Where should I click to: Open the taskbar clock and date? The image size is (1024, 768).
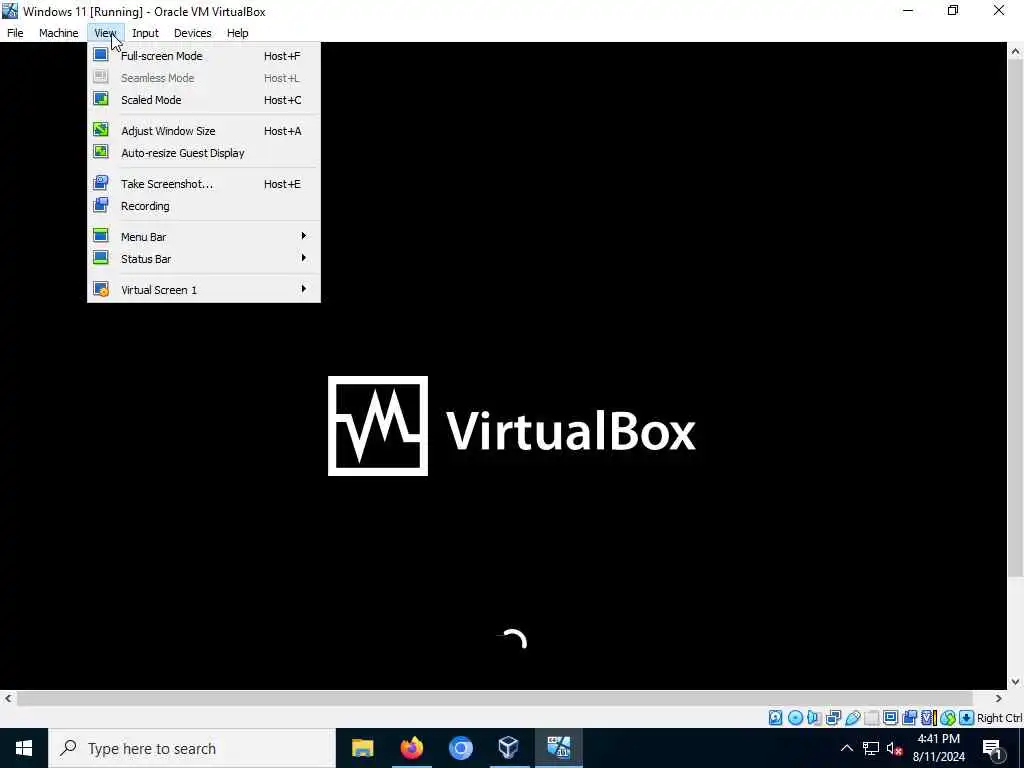[938, 748]
